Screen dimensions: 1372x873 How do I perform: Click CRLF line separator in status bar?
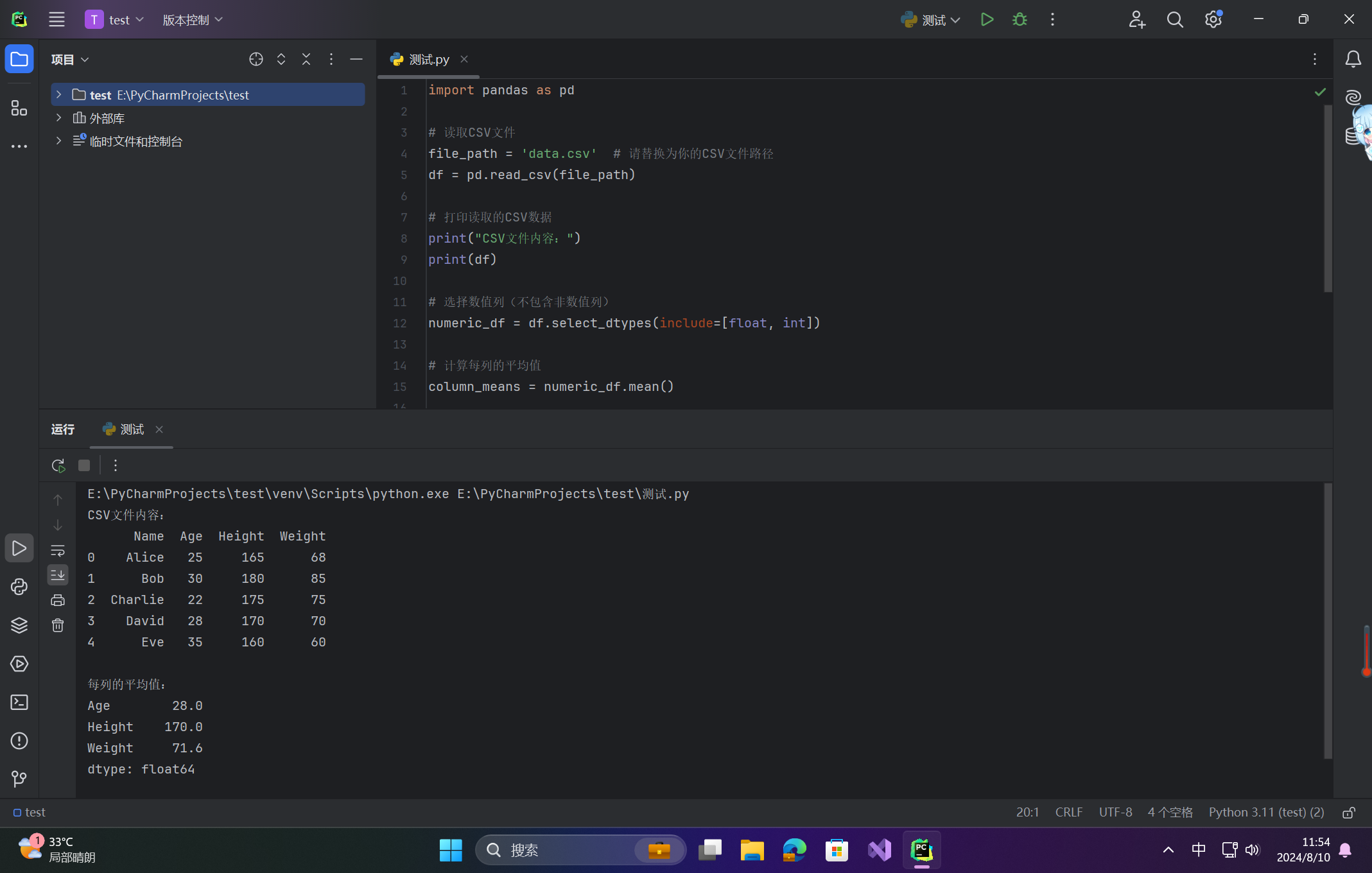[1068, 813]
